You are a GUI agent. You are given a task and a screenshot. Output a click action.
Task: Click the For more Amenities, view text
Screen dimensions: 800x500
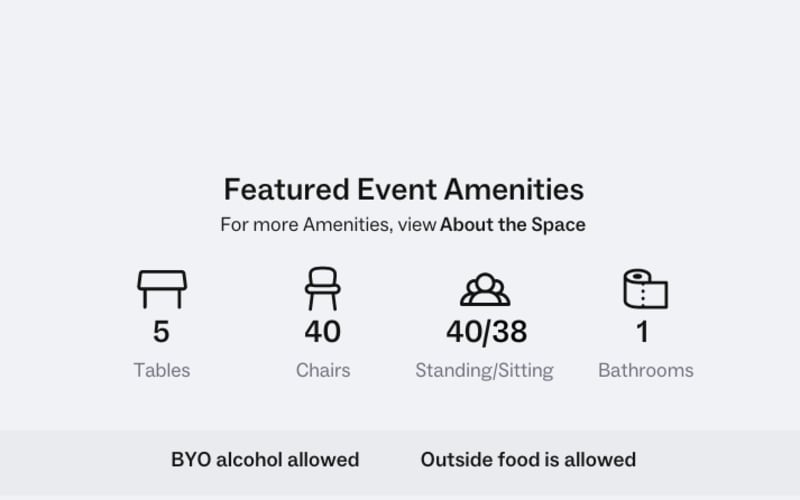328,225
